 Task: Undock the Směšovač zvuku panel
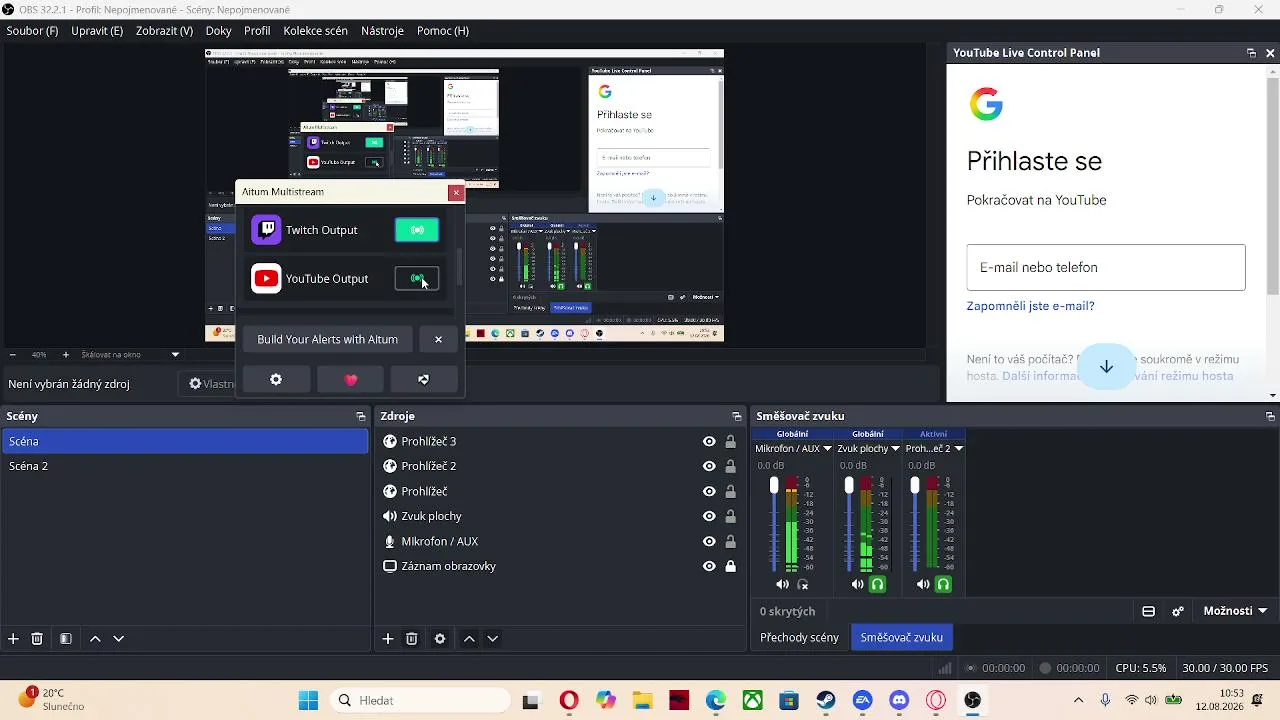(x=1270, y=416)
